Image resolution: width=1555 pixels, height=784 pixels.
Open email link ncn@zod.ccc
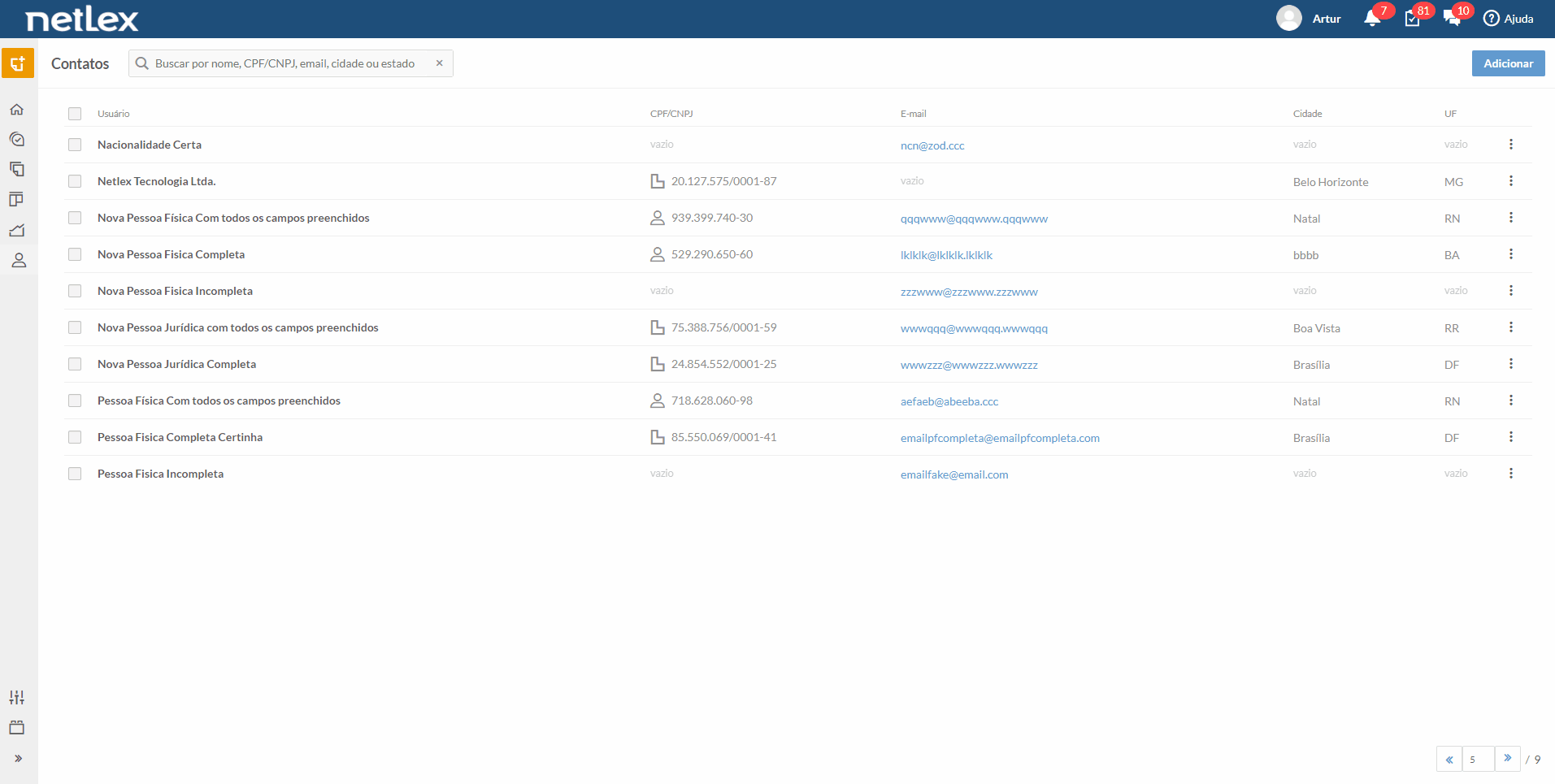[x=932, y=145]
